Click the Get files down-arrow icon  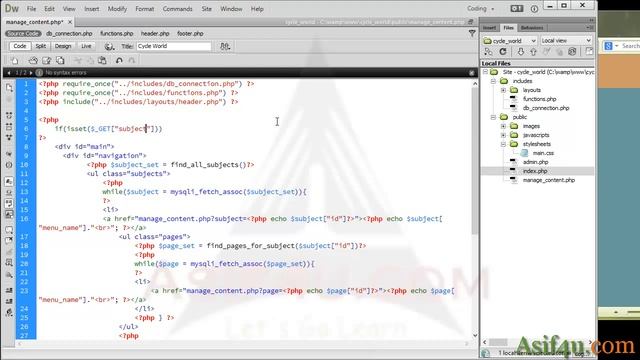click(520, 51)
